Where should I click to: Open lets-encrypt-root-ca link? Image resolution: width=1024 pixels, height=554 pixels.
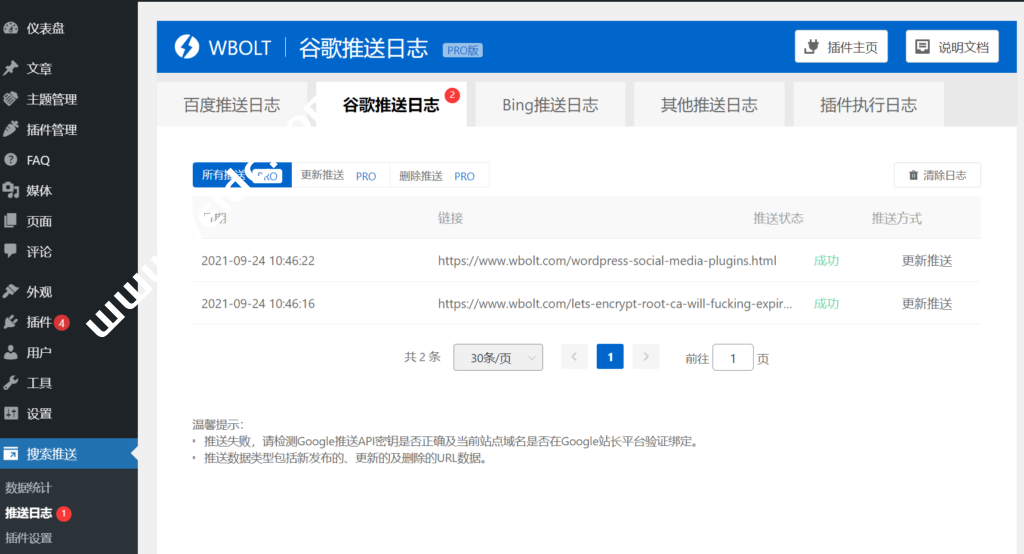tap(615, 304)
